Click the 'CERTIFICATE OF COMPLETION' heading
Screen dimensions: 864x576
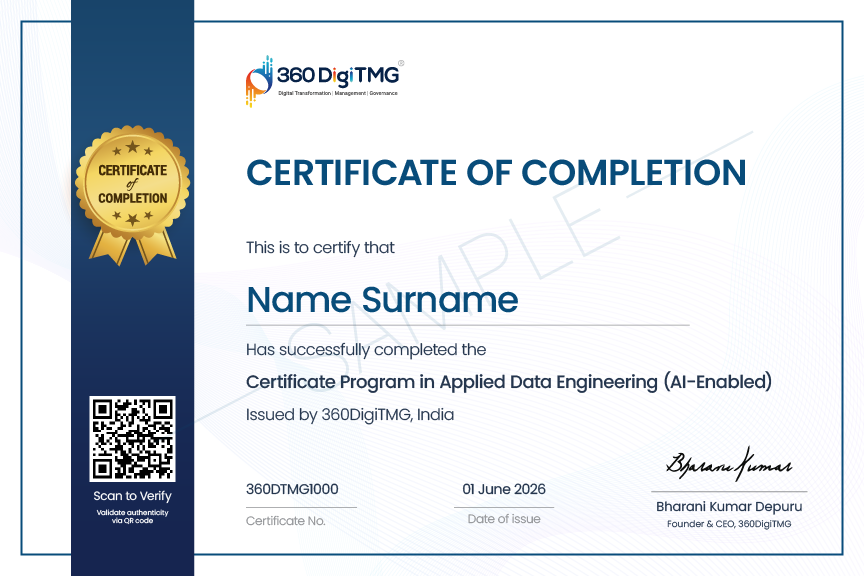[496, 173]
